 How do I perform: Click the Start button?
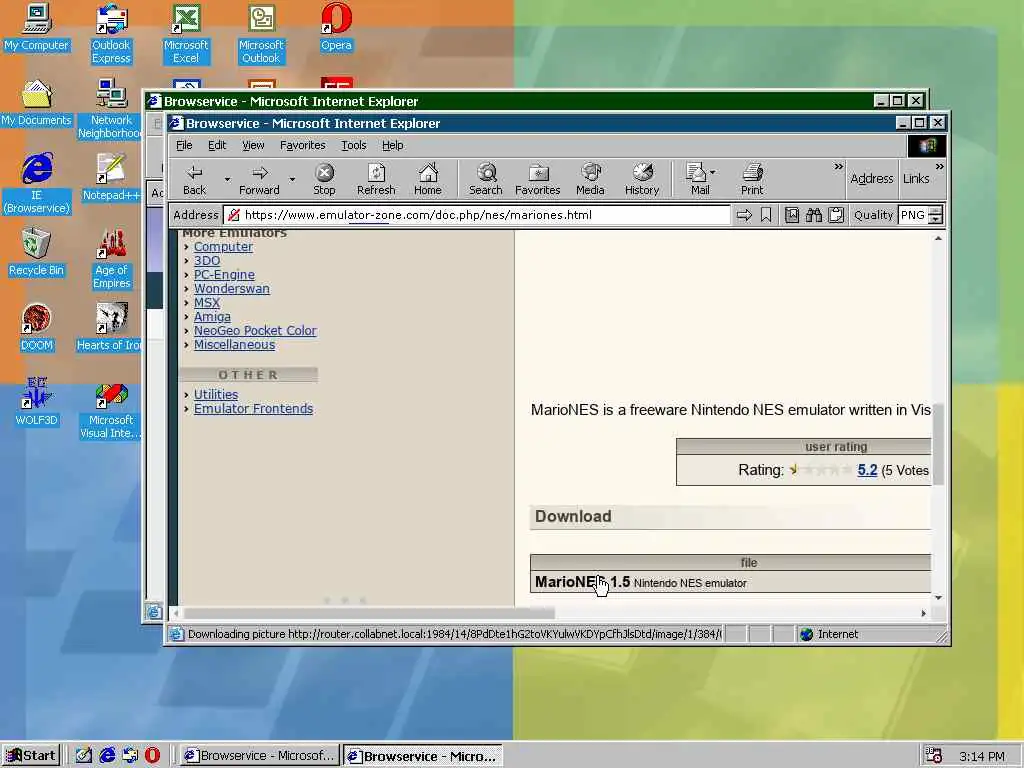click(x=31, y=756)
